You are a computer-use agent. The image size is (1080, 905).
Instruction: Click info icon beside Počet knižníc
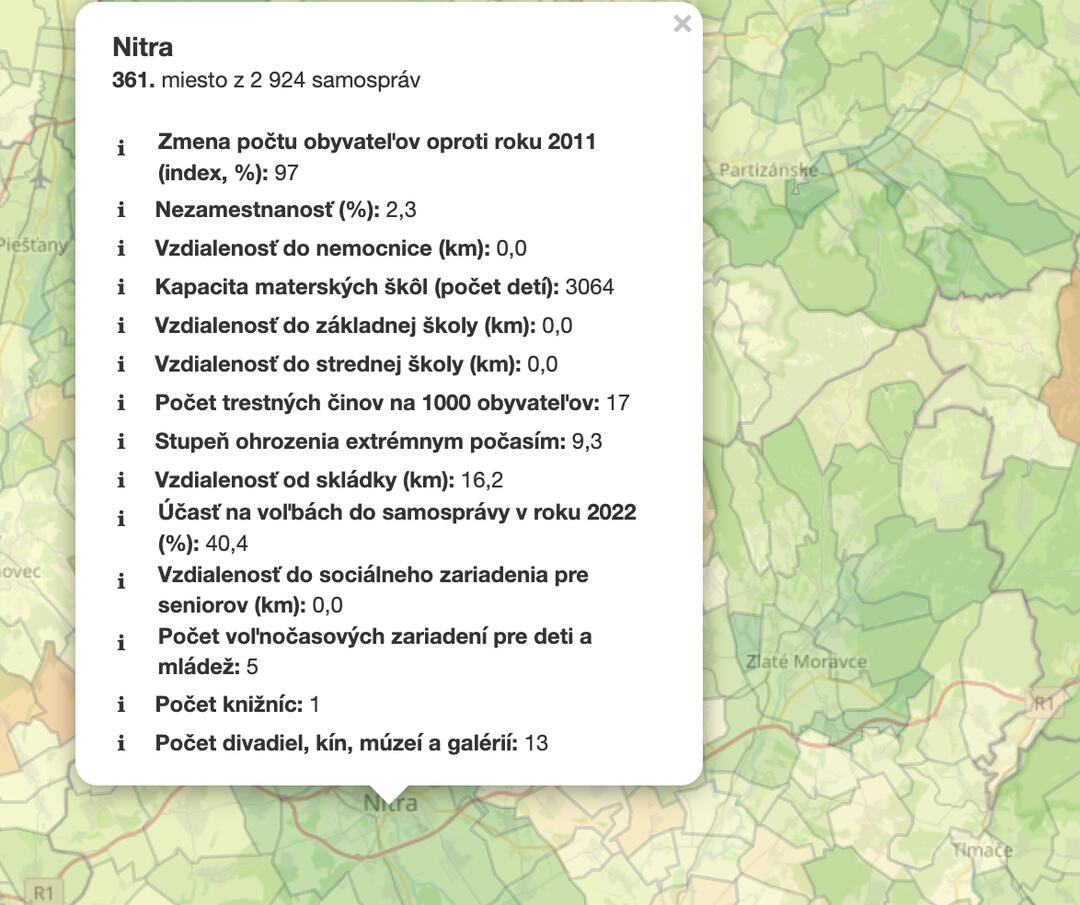(121, 705)
